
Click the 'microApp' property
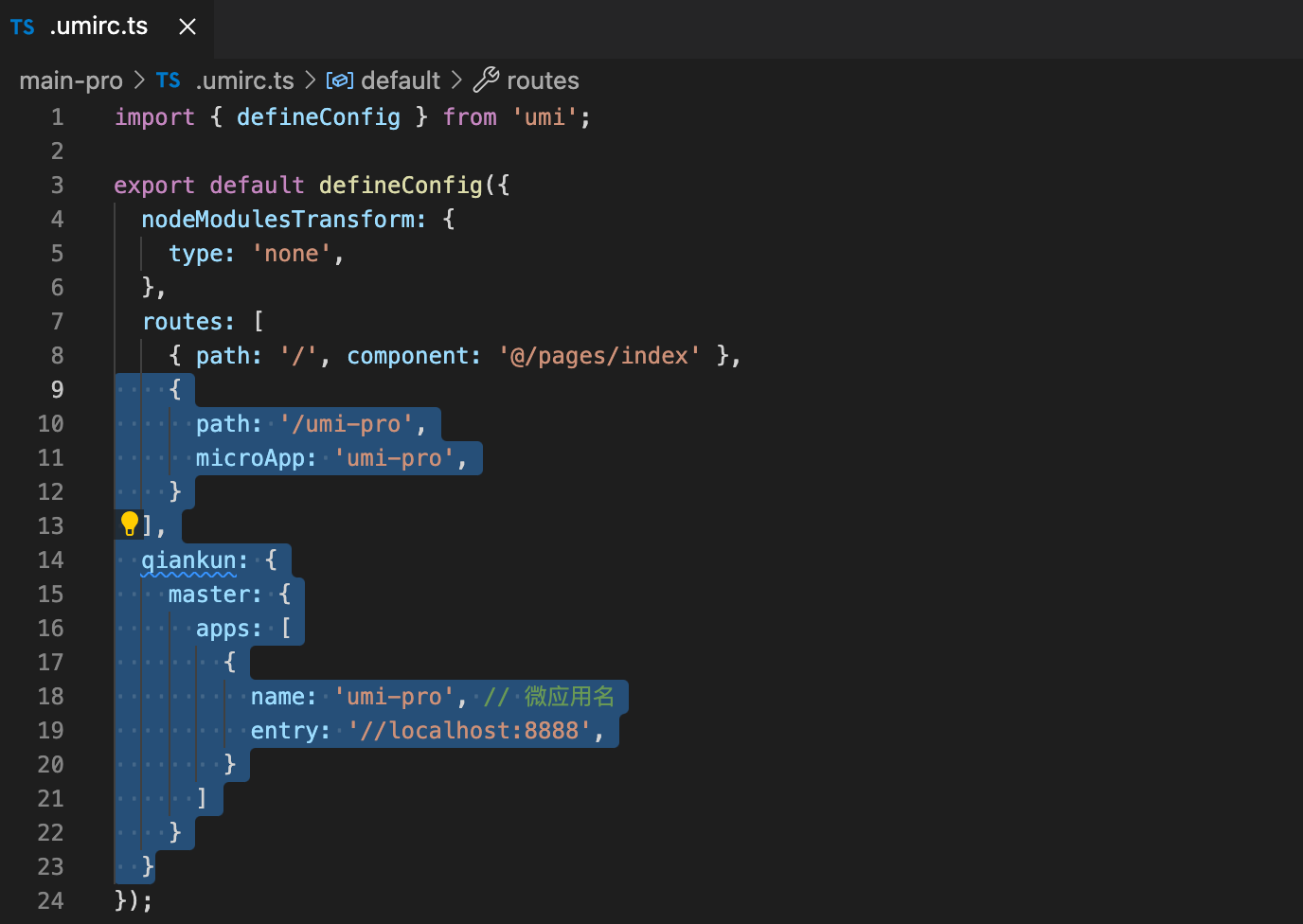[250, 458]
